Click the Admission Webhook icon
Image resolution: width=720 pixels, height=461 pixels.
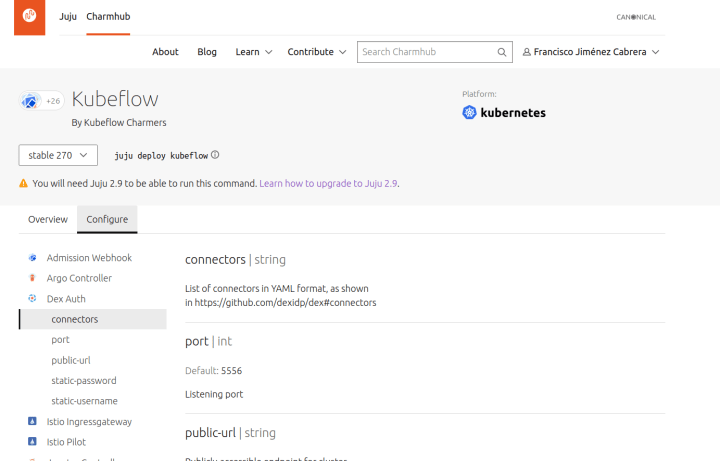[32, 258]
